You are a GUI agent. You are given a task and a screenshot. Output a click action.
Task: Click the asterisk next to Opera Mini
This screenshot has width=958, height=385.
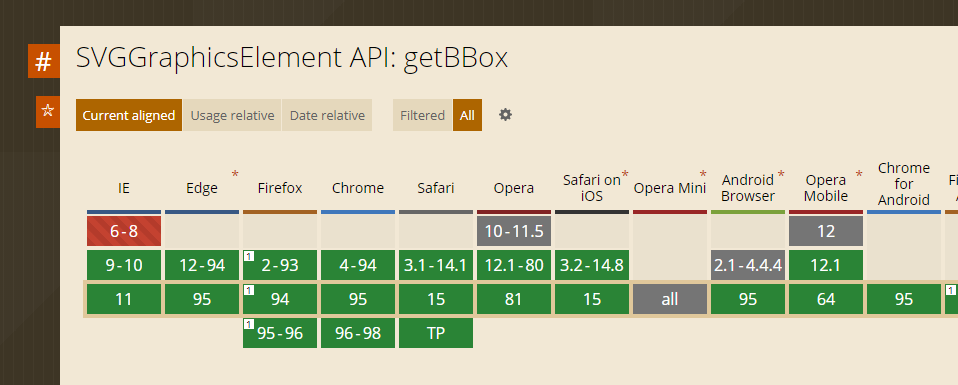(x=703, y=176)
